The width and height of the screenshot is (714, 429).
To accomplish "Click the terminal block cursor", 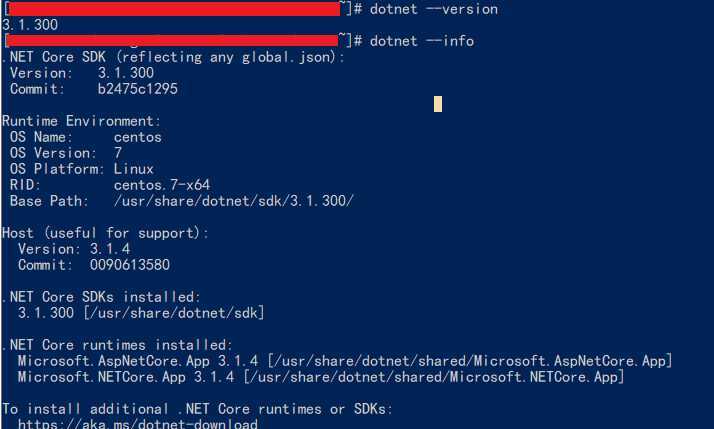I will point(438,104).
